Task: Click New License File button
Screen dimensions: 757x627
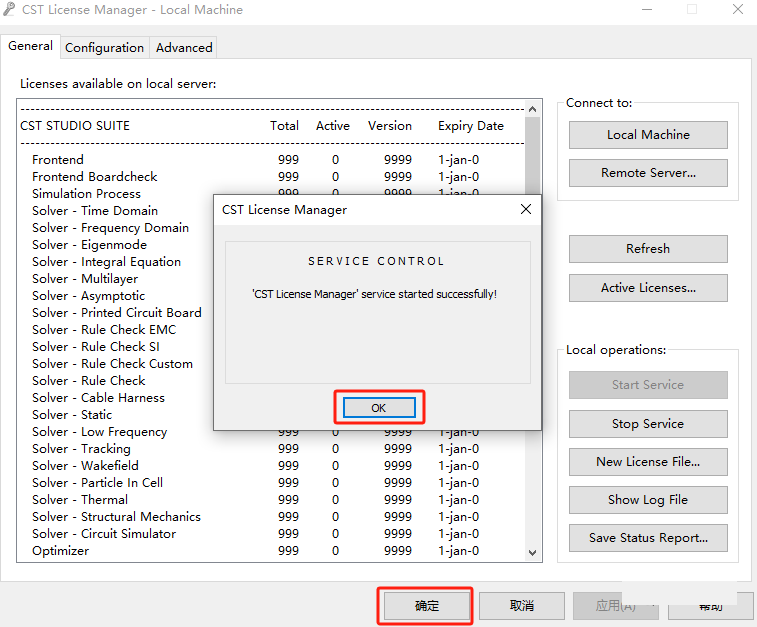Action: [x=648, y=462]
